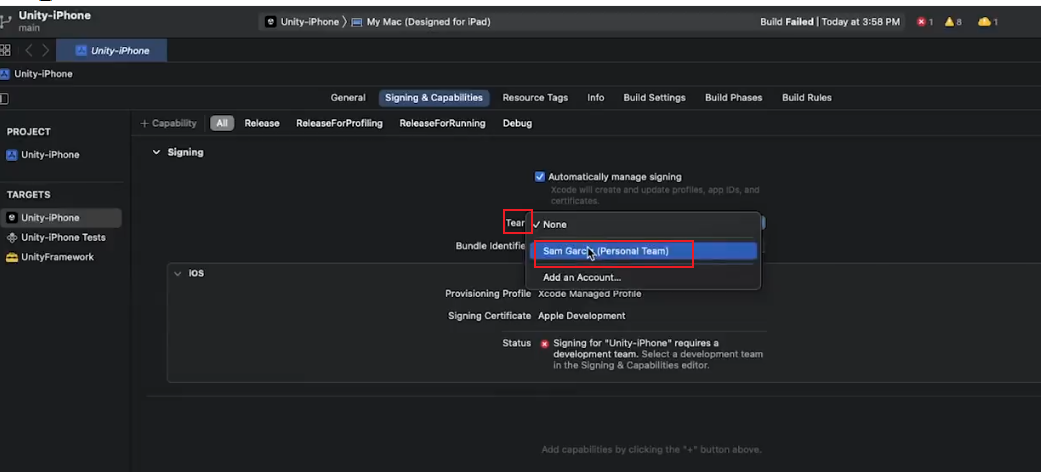Viewport: 1041px width, 472px height.
Task: Select the All configuration filter
Action: point(222,123)
